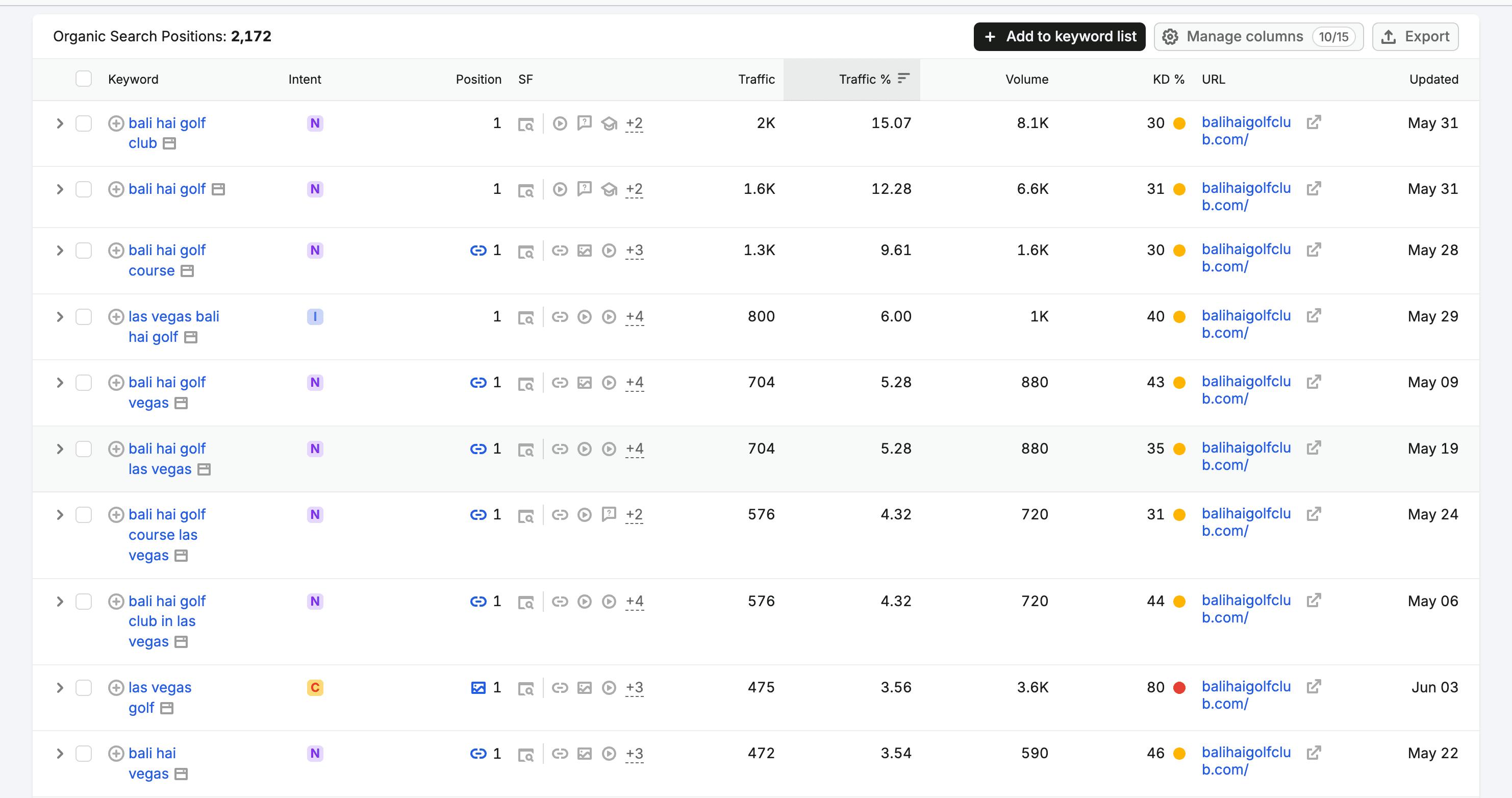
Task: Open SERP snapshot icon next to 'las vegas bali hai golf'
Action: click(191, 338)
